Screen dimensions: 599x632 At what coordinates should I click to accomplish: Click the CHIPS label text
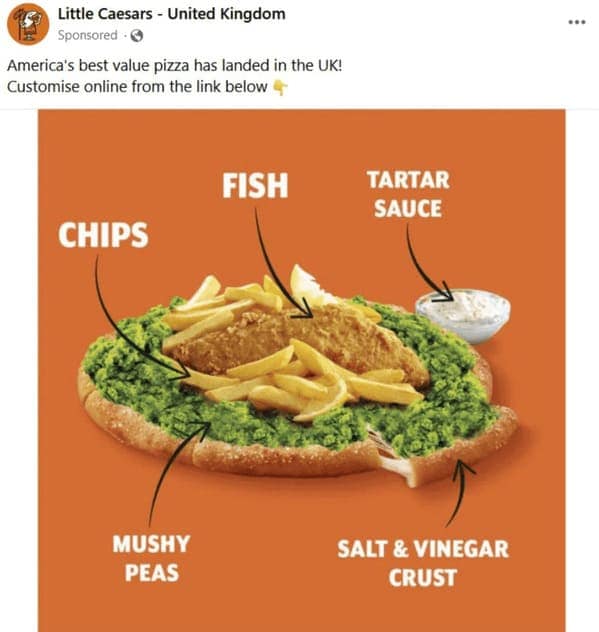tap(103, 235)
